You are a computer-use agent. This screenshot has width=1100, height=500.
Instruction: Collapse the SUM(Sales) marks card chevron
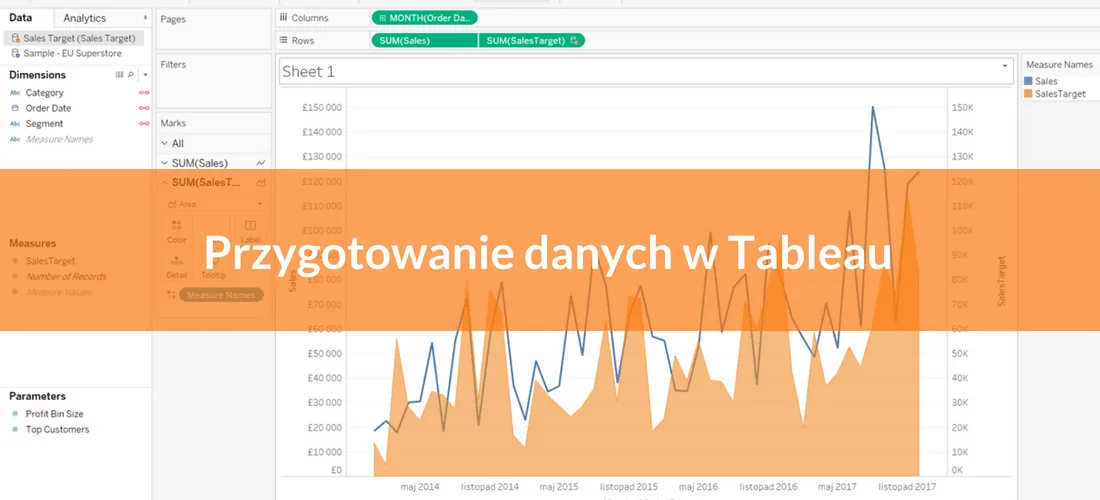tap(165, 163)
